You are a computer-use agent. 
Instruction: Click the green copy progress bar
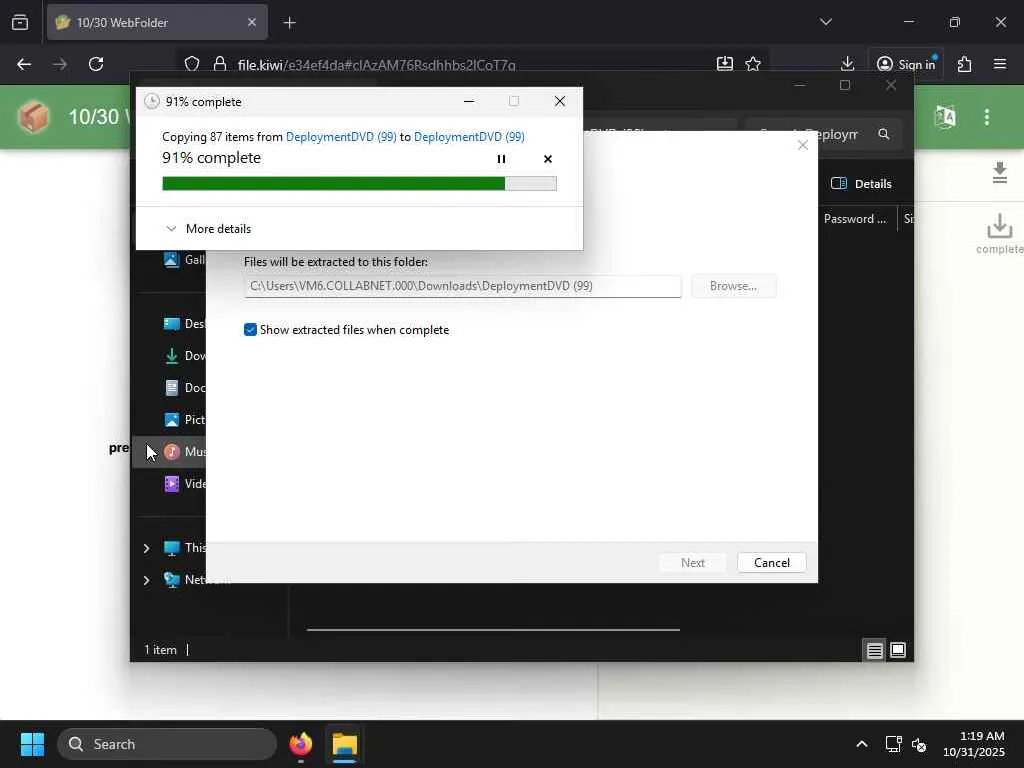(359, 184)
